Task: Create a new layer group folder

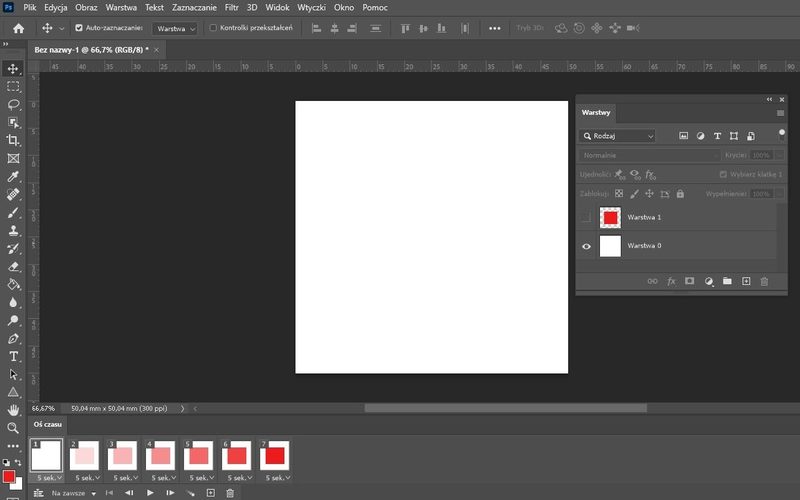Action: click(x=727, y=281)
